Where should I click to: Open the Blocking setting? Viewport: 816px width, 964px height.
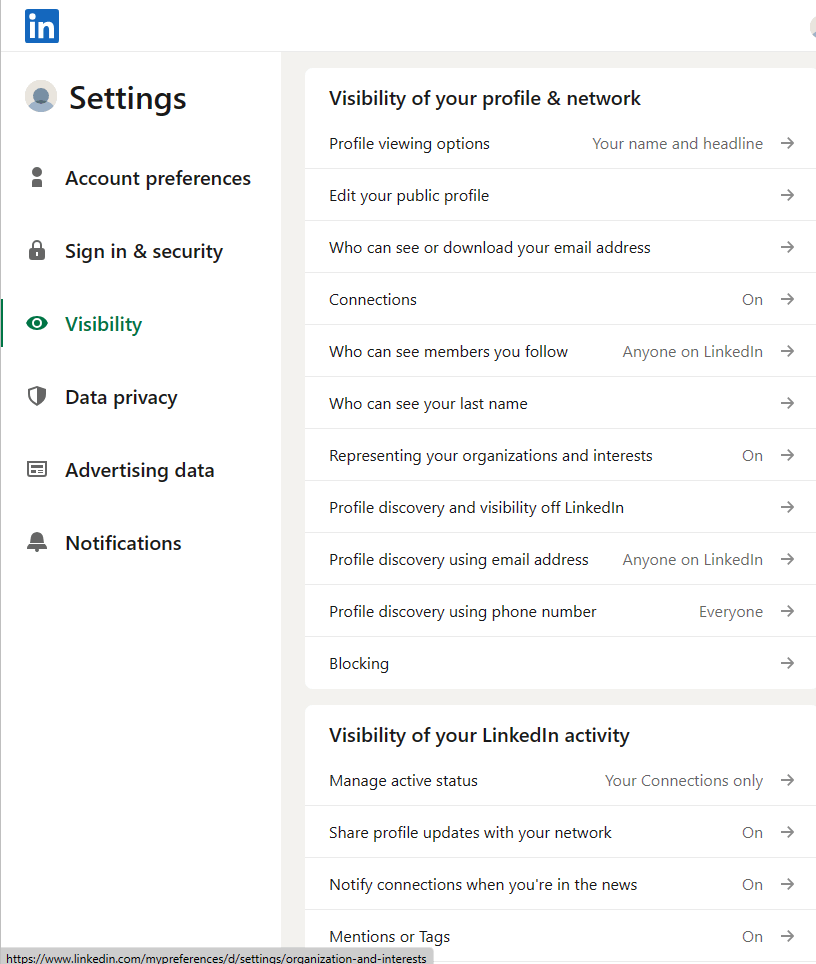[560, 663]
